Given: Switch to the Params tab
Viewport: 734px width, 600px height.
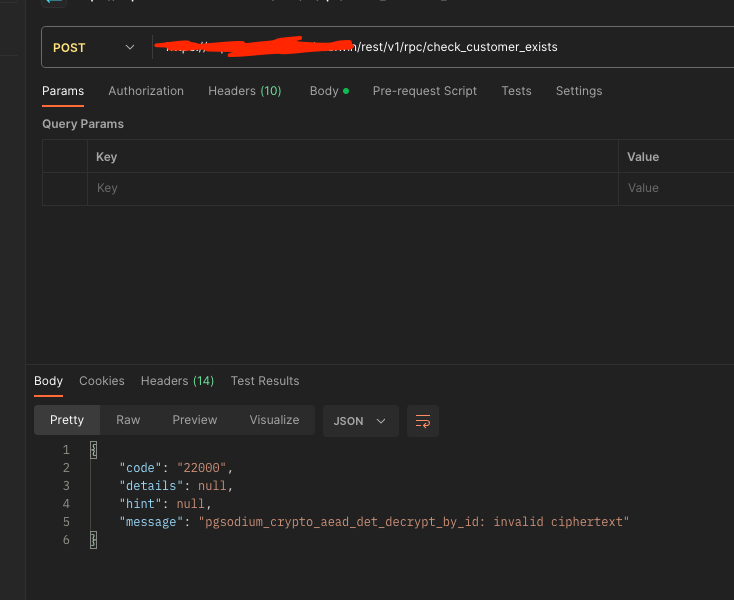Looking at the screenshot, I should pyautogui.click(x=63, y=91).
